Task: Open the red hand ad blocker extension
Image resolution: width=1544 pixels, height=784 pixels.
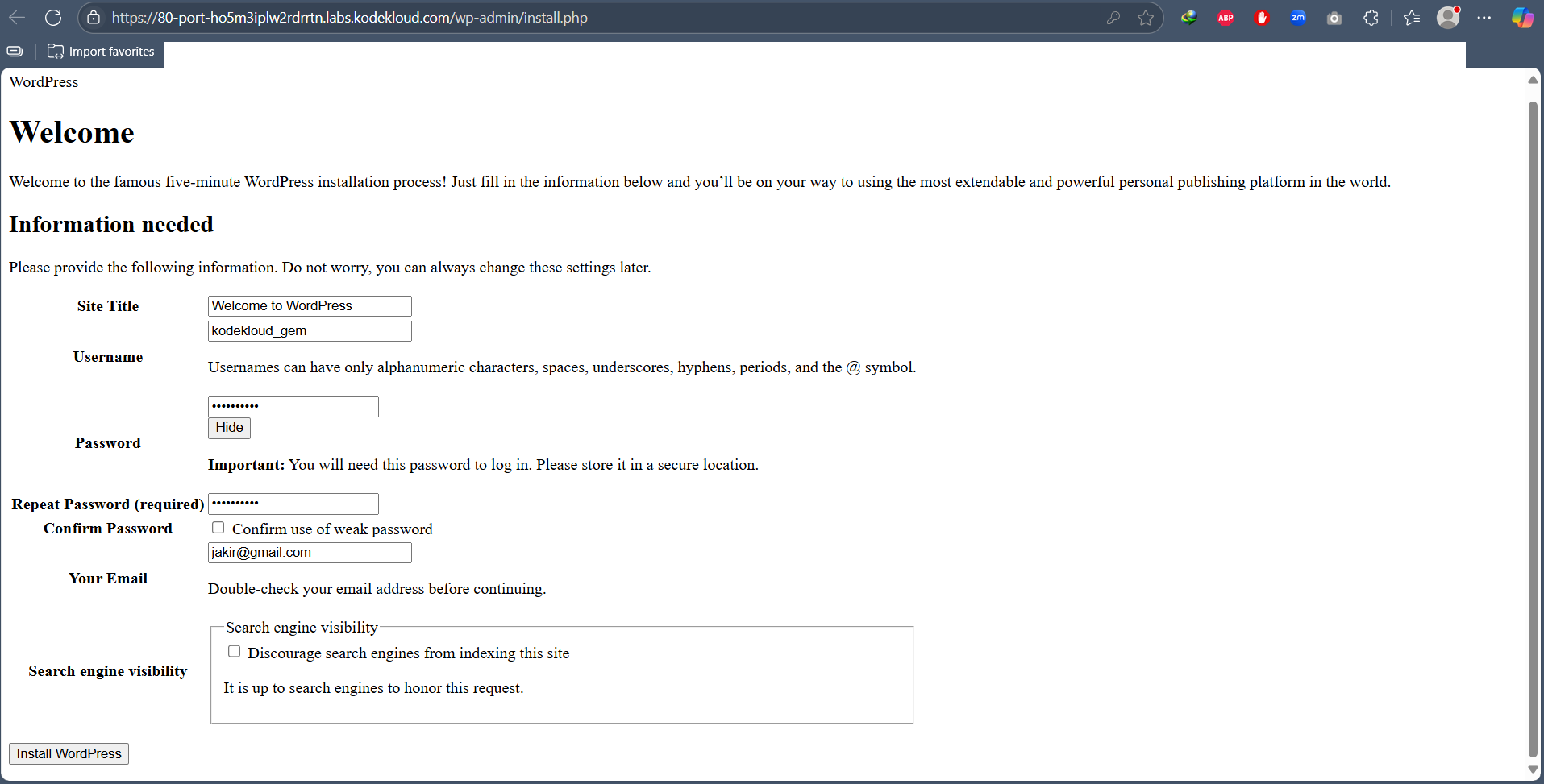Action: tap(1262, 18)
